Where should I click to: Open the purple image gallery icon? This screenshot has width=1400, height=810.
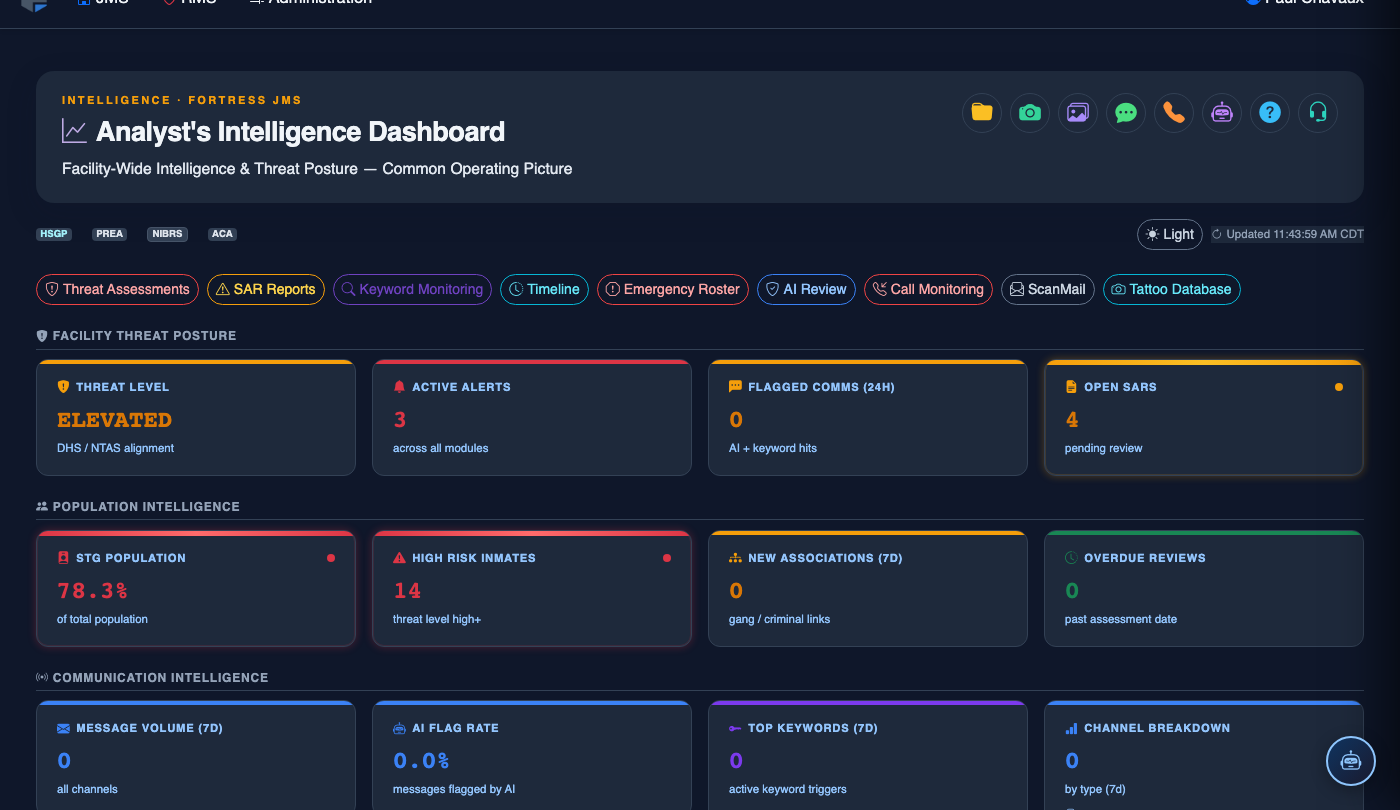coord(1078,113)
